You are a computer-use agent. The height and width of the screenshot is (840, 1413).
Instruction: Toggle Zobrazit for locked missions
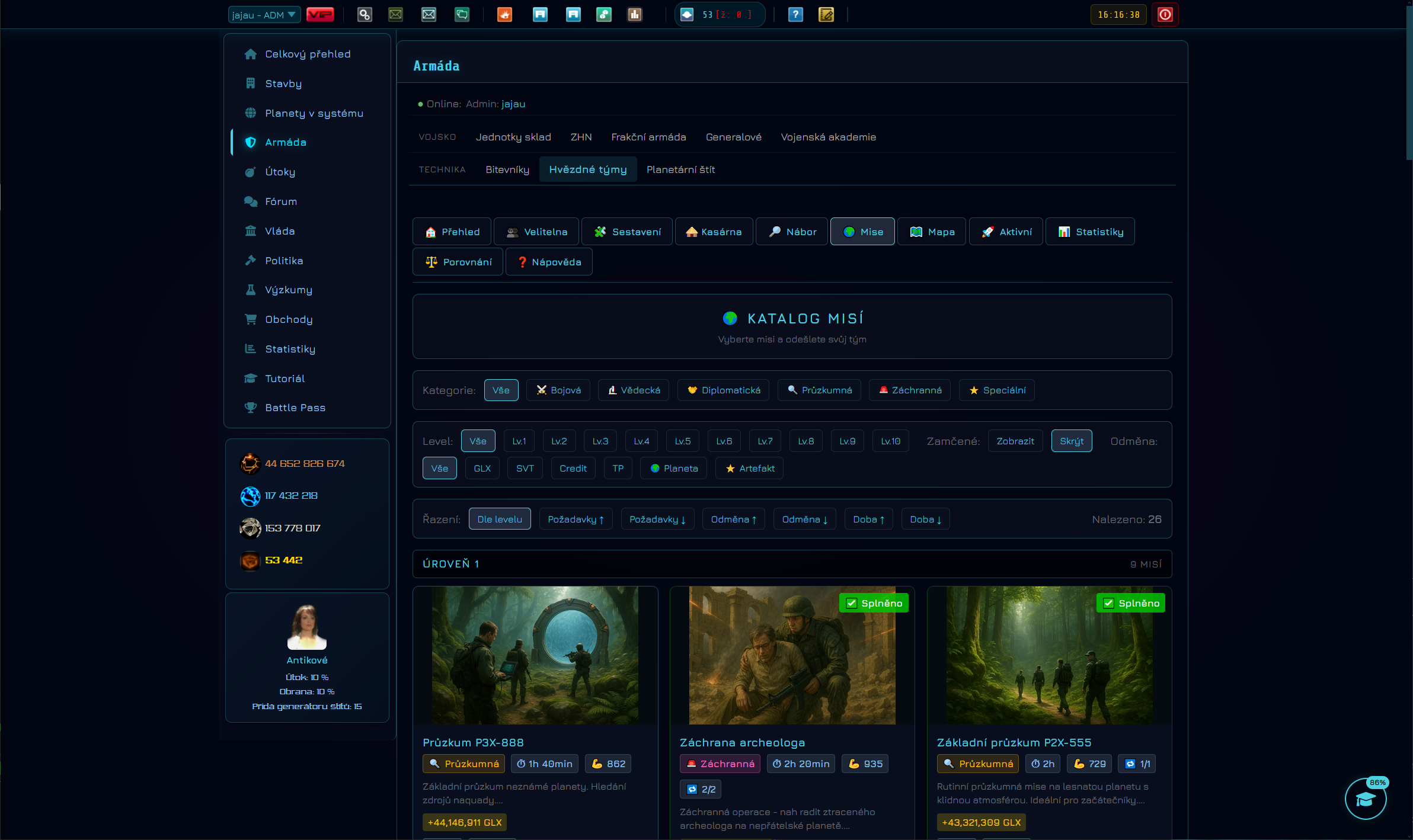pyautogui.click(x=1015, y=441)
